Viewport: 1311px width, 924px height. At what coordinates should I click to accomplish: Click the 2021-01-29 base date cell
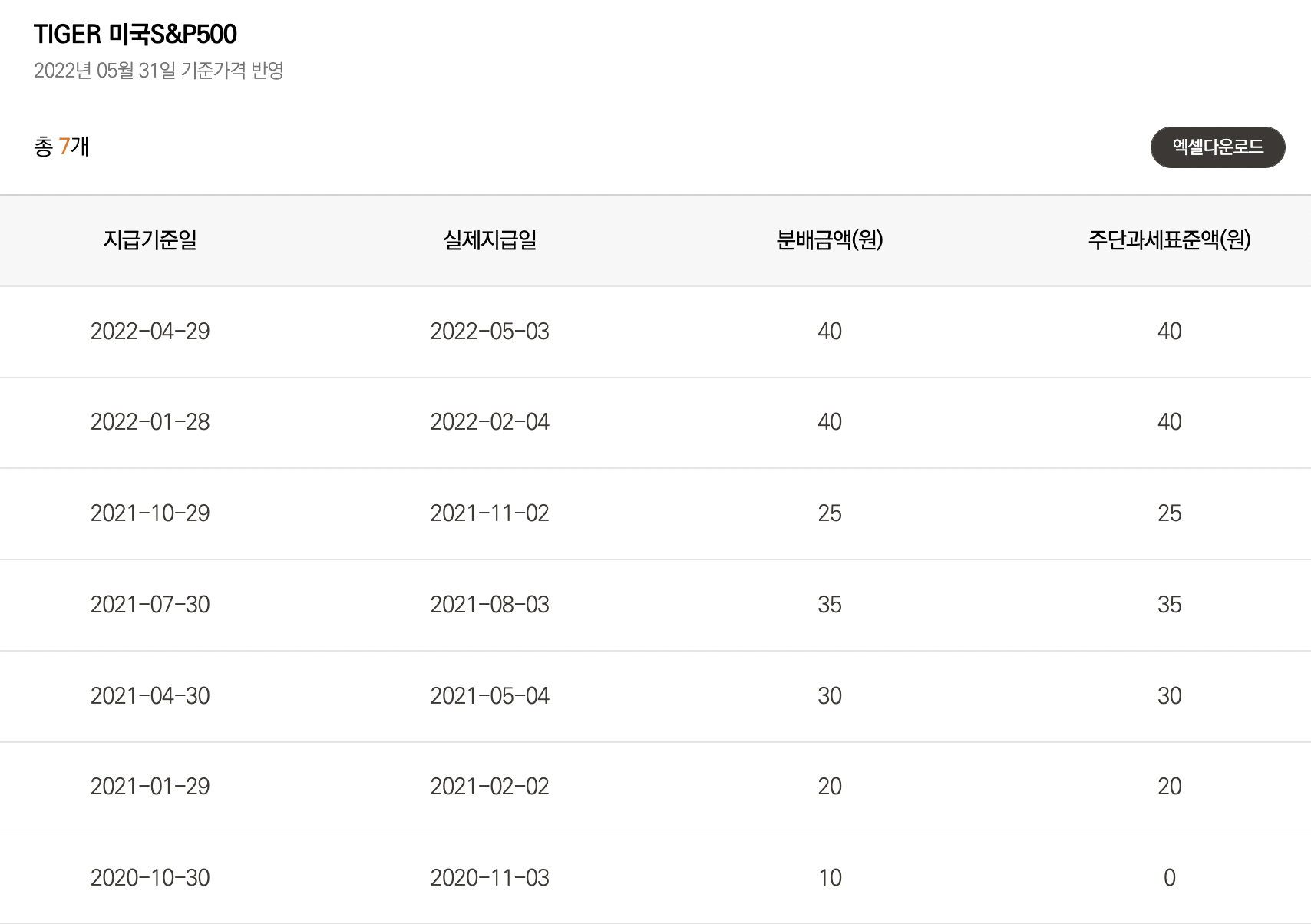[150, 787]
